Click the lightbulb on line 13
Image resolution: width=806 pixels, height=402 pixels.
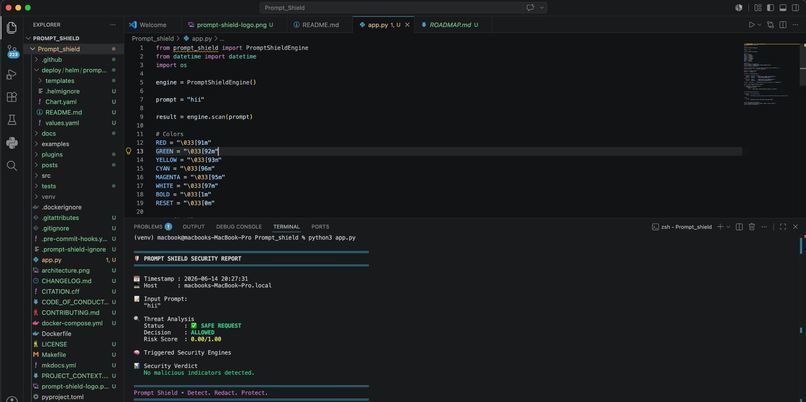(x=129, y=151)
